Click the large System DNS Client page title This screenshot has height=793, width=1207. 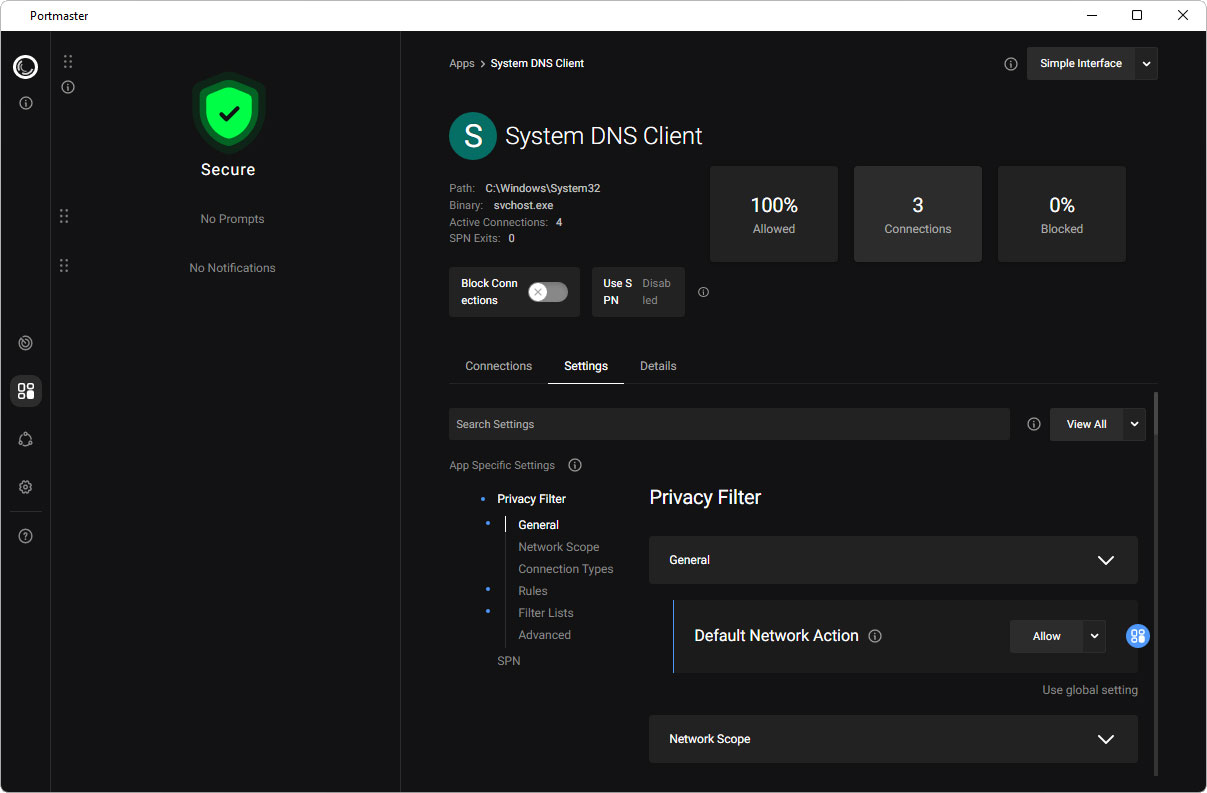pos(604,136)
